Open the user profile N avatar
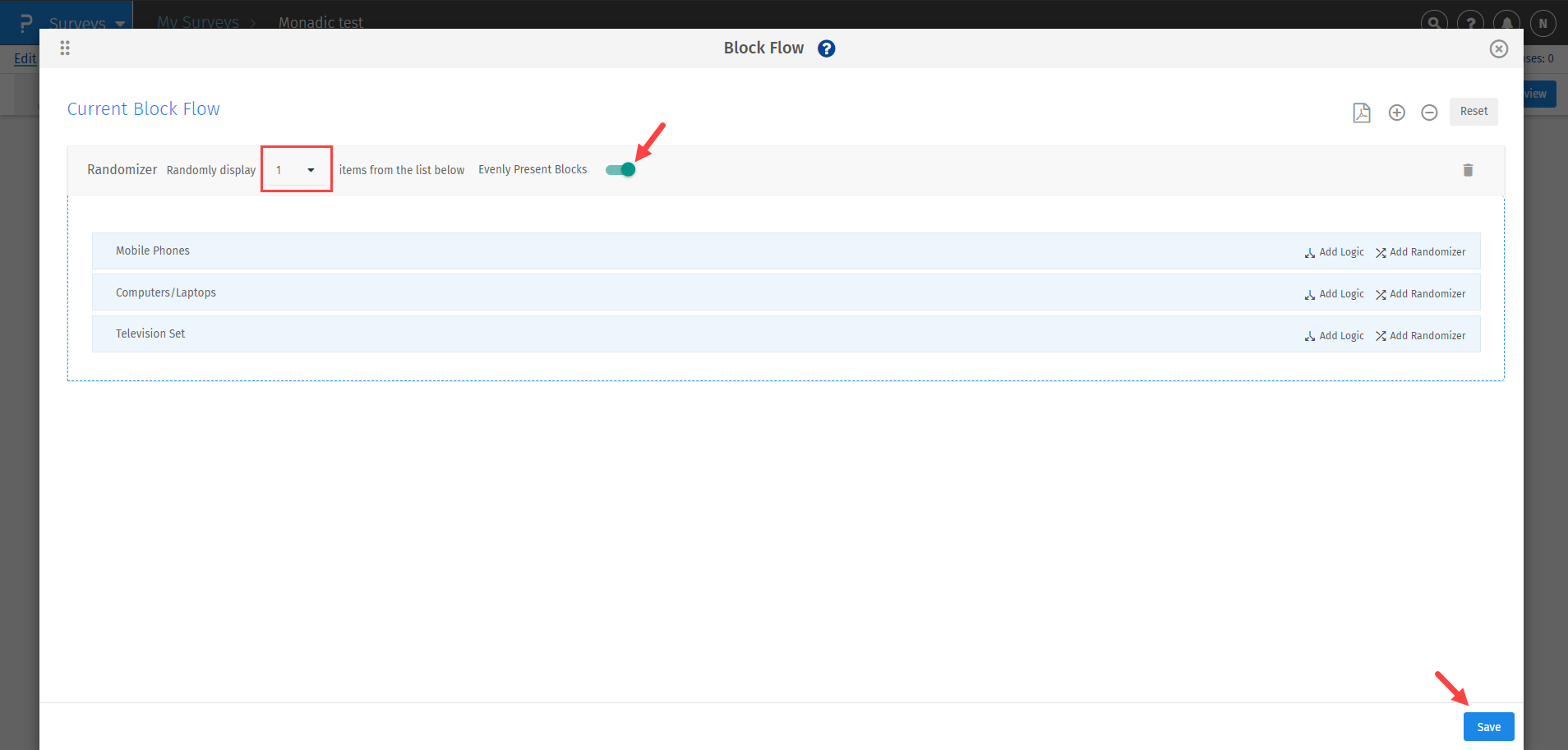1568x750 pixels. coord(1543,23)
